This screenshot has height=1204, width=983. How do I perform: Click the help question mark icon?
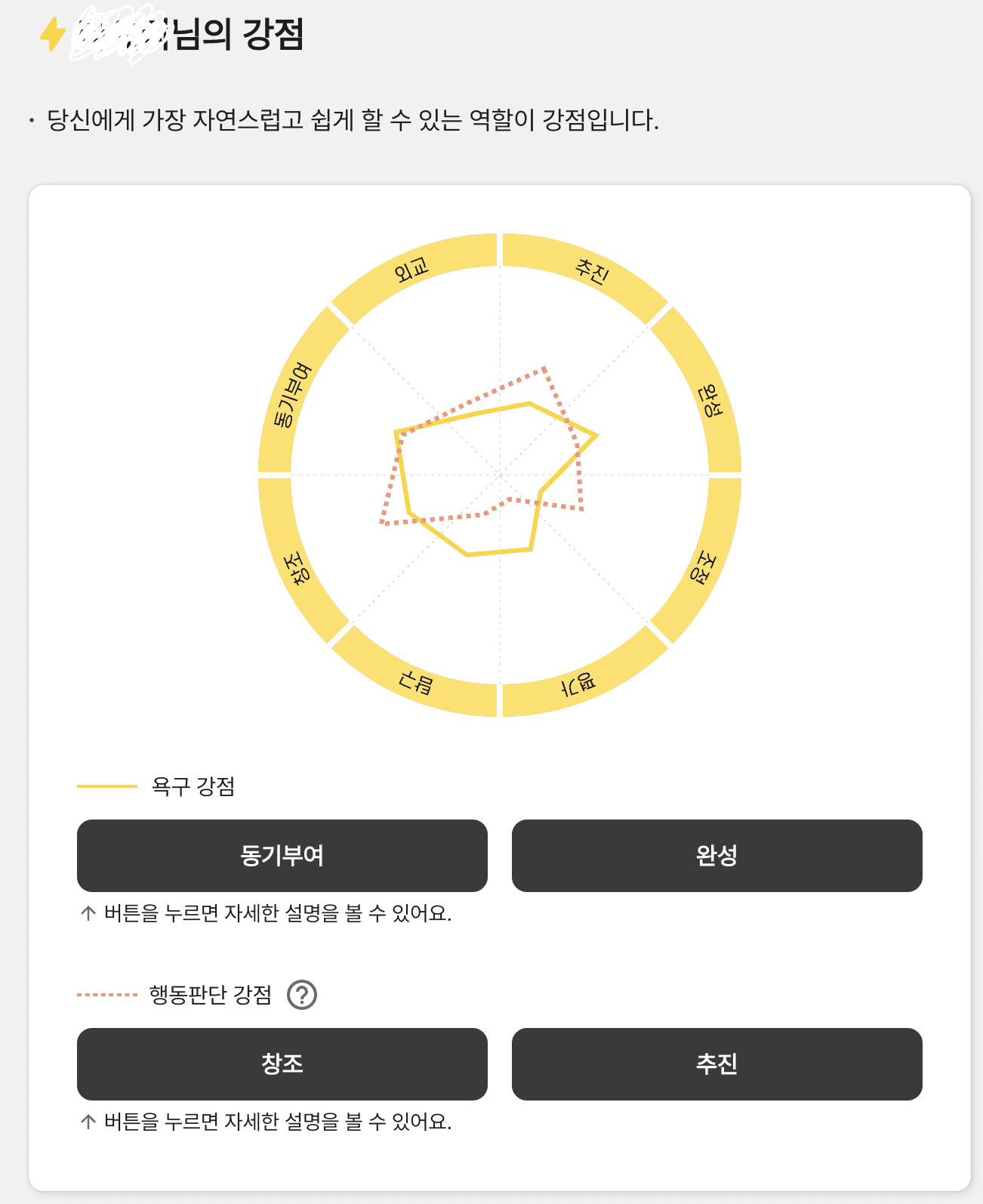[302, 995]
